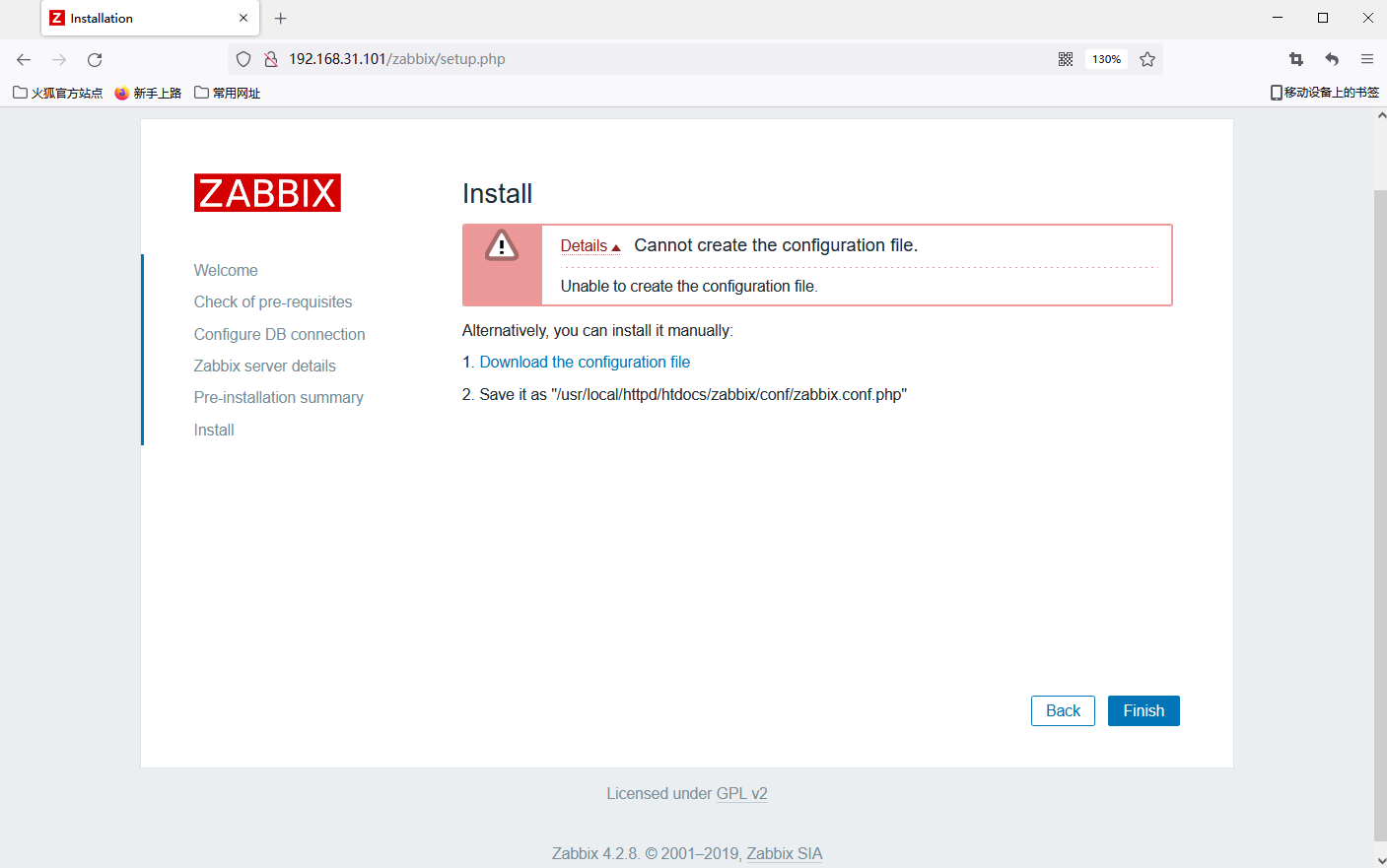Click the ZABBIX logo

click(x=267, y=192)
